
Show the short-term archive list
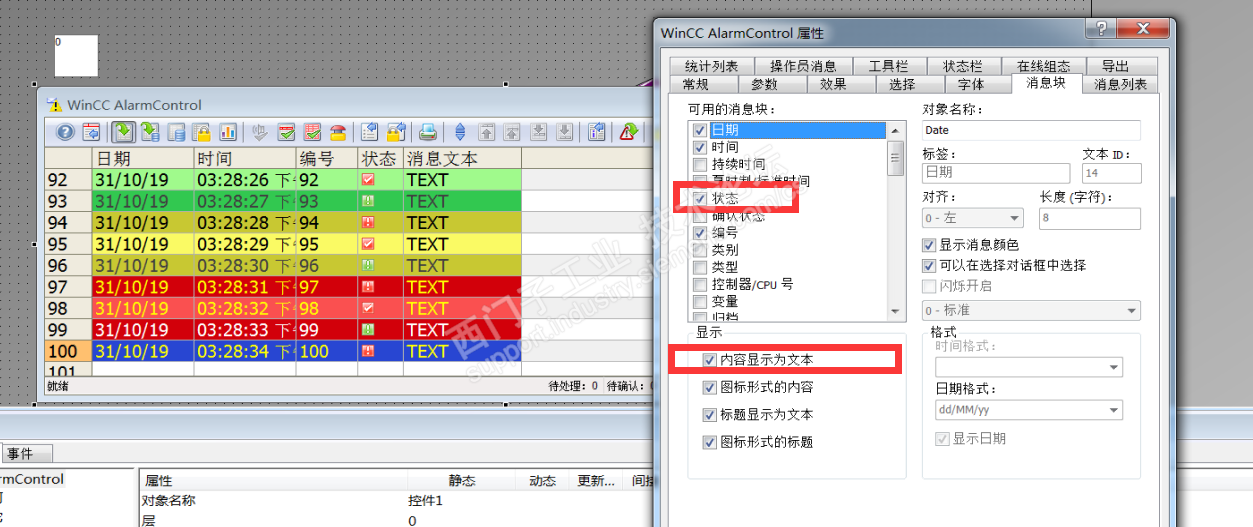coord(150,132)
